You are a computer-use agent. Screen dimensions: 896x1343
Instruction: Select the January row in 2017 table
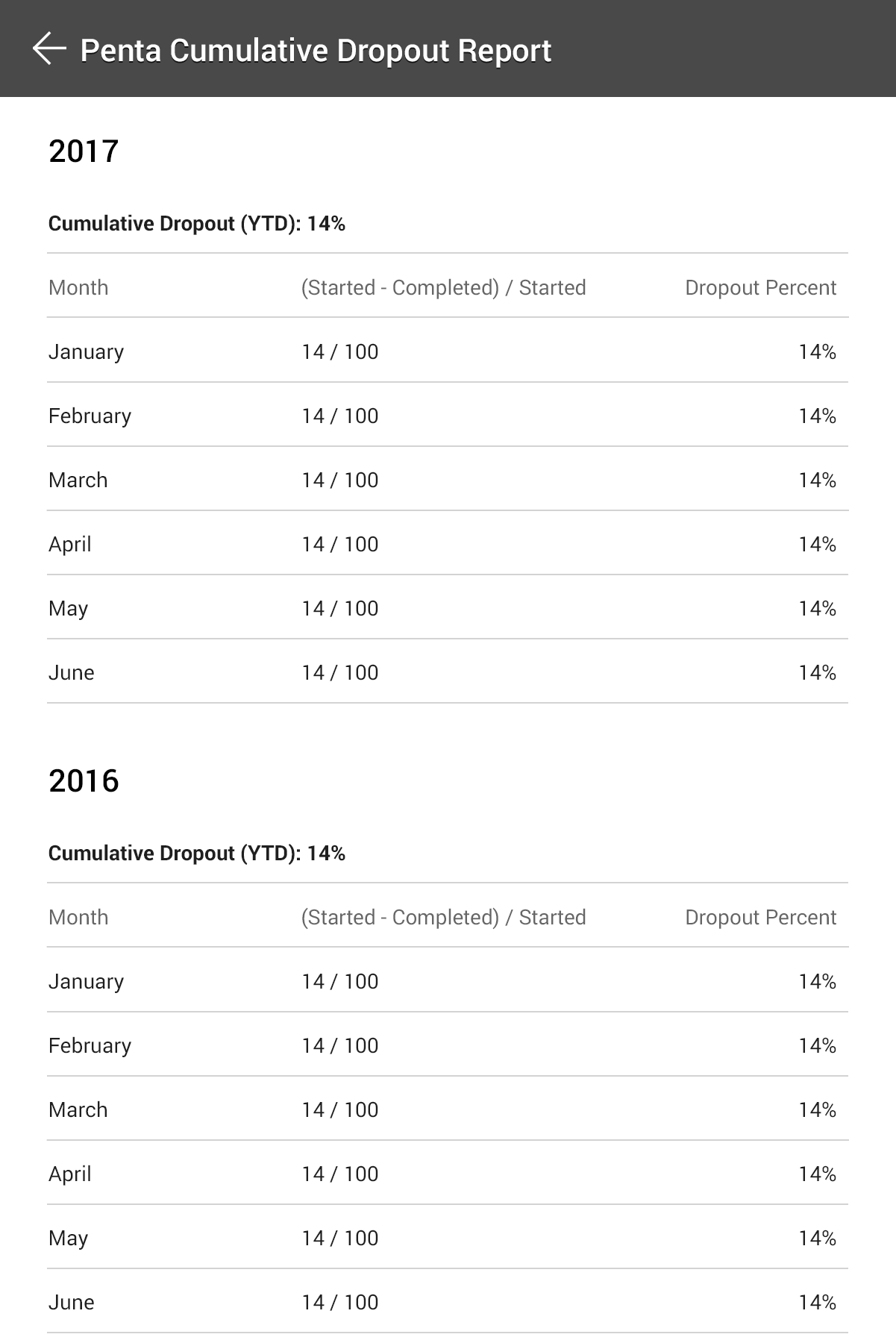pyautogui.click(x=86, y=351)
